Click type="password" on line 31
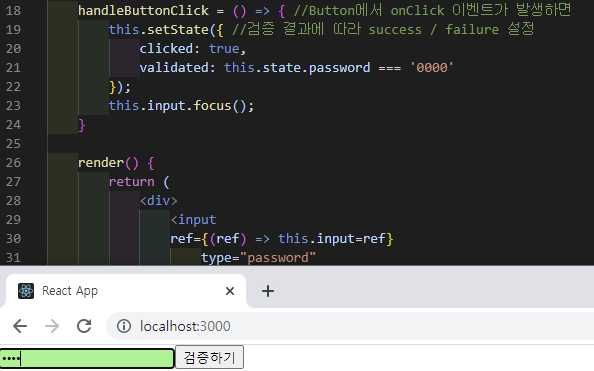This screenshot has height=371, width=594. point(258,258)
